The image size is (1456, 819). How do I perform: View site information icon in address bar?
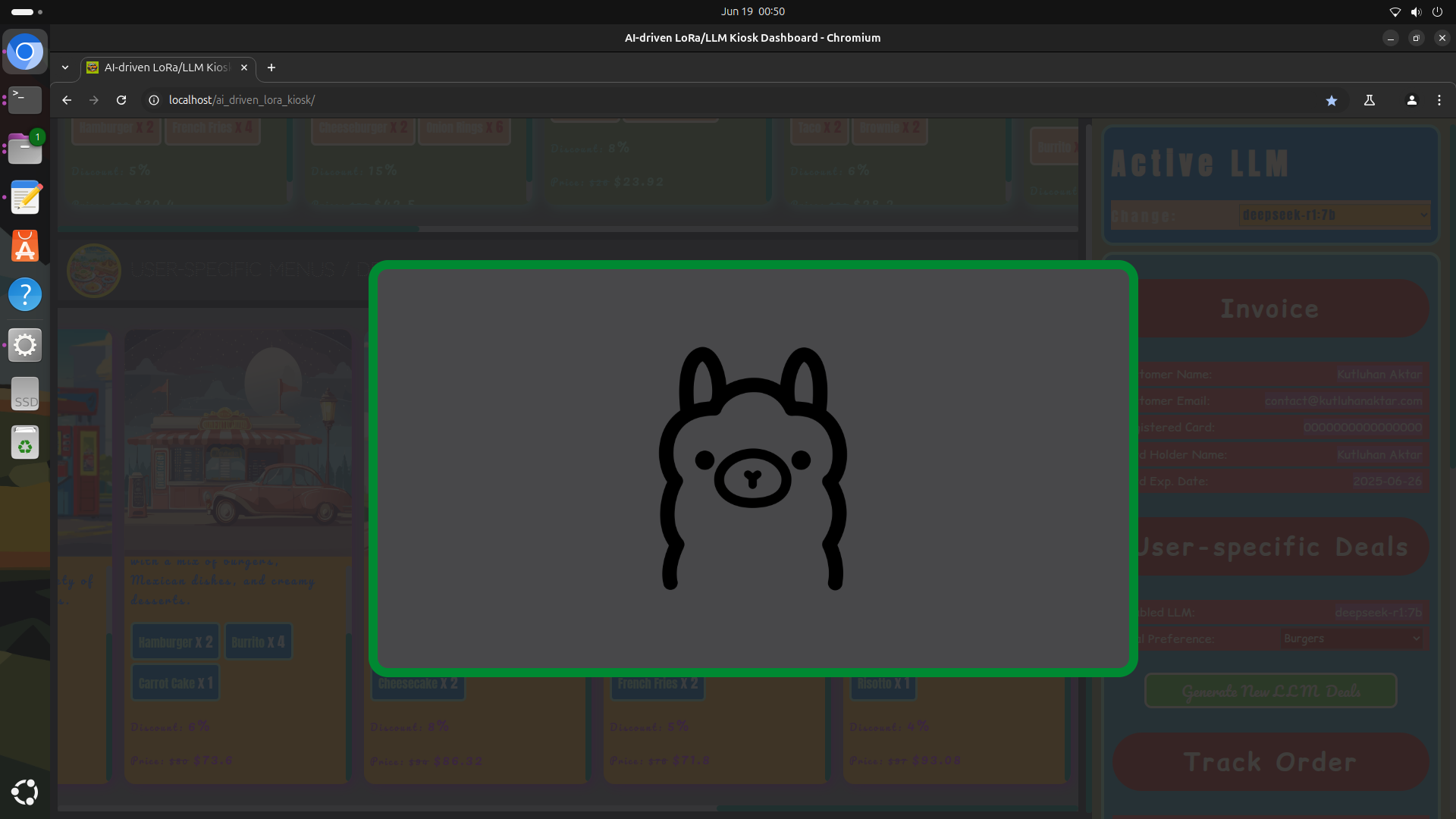(x=154, y=100)
